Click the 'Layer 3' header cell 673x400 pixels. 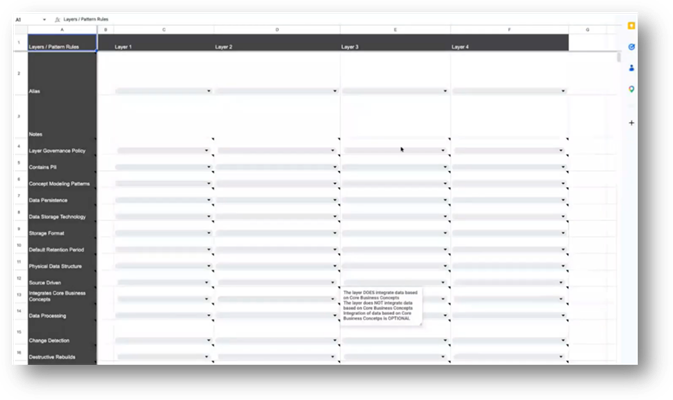[x=395, y=43]
